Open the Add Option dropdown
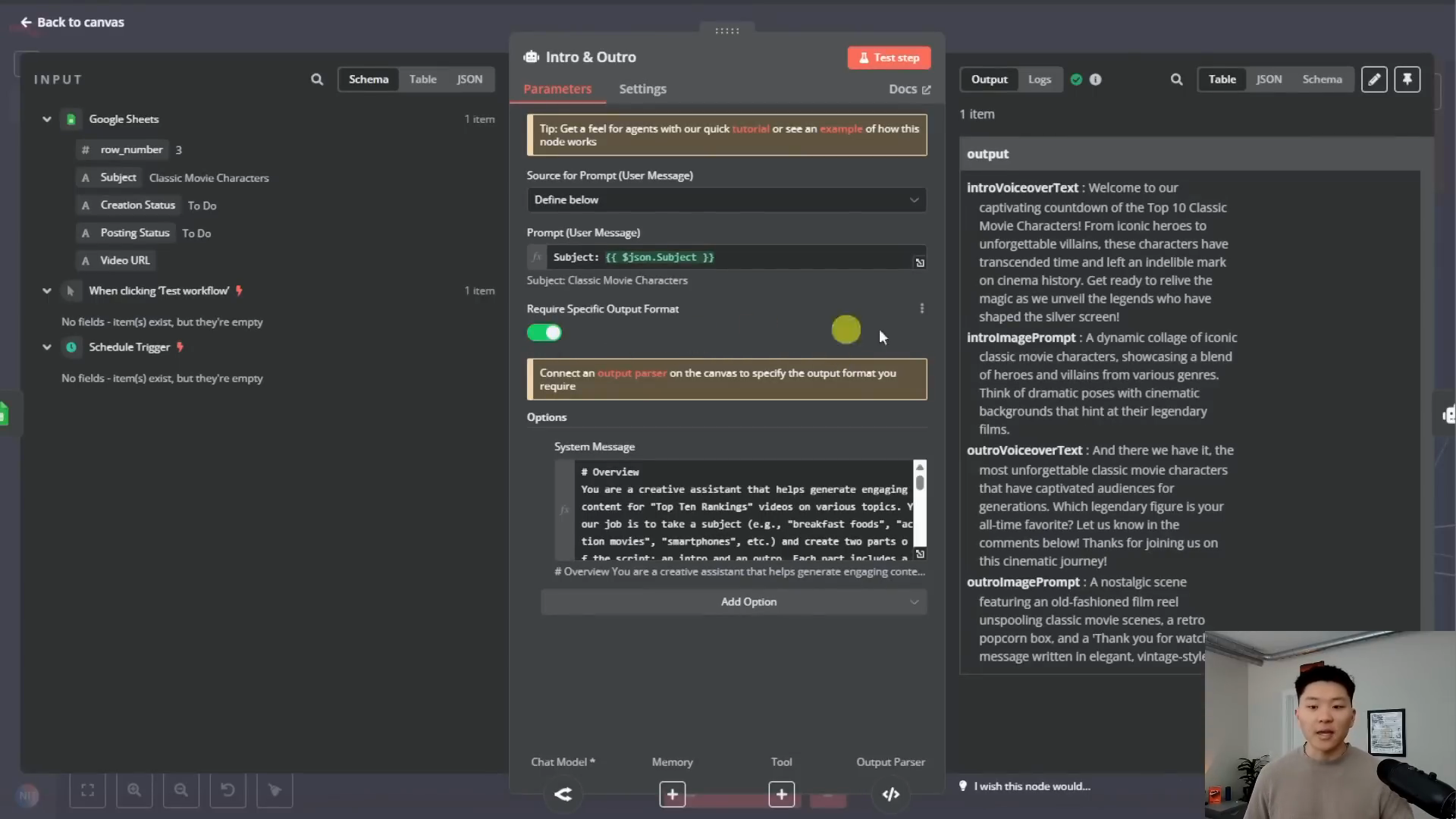 click(x=733, y=601)
